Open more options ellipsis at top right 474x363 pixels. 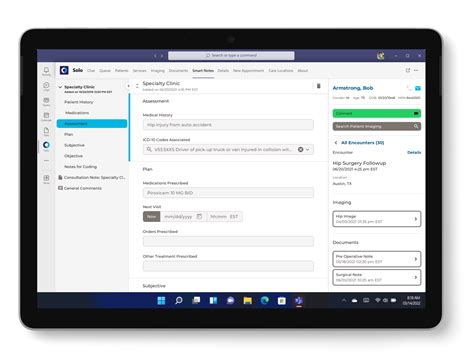point(416,70)
